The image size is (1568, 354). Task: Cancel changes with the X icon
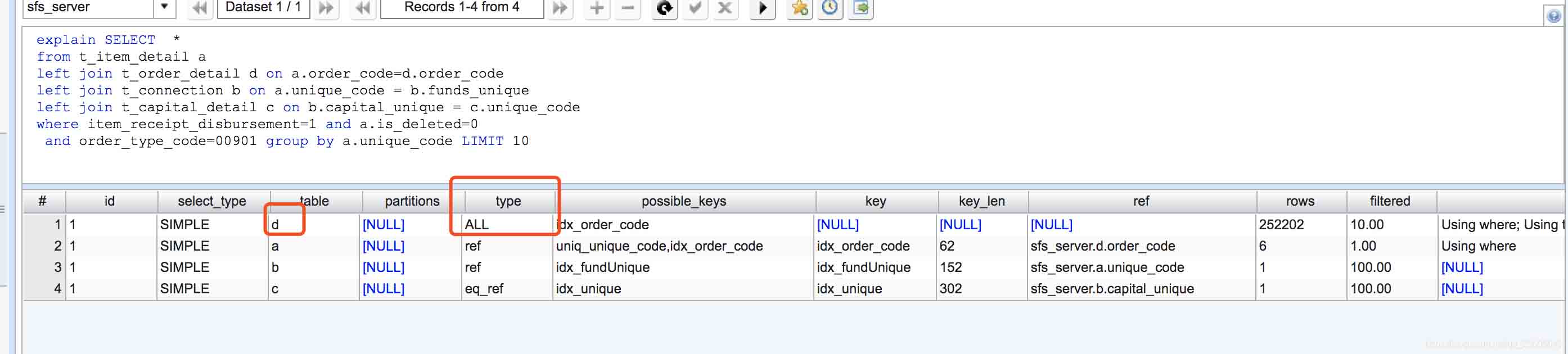click(x=725, y=8)
